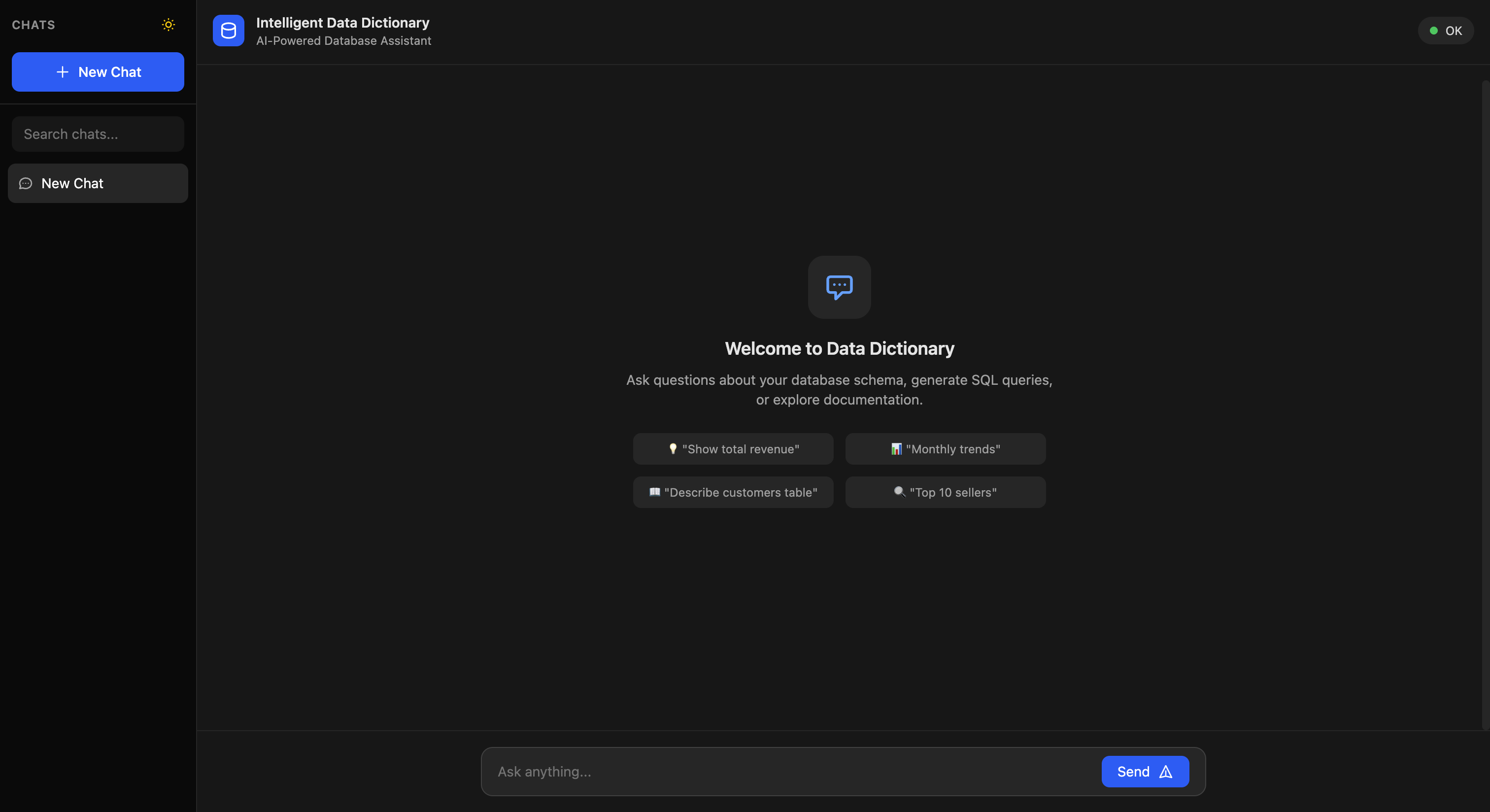Send the message with Send button
The image size is (1490, 812).
1145,772
